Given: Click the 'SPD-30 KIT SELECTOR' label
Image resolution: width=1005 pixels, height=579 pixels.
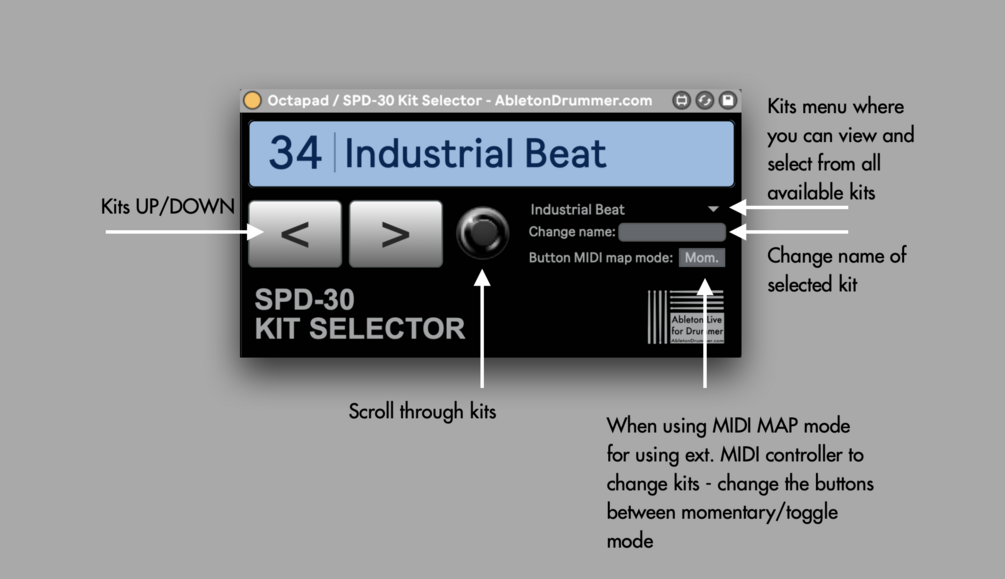Looking at the screenshot, I should click(360, 314).
